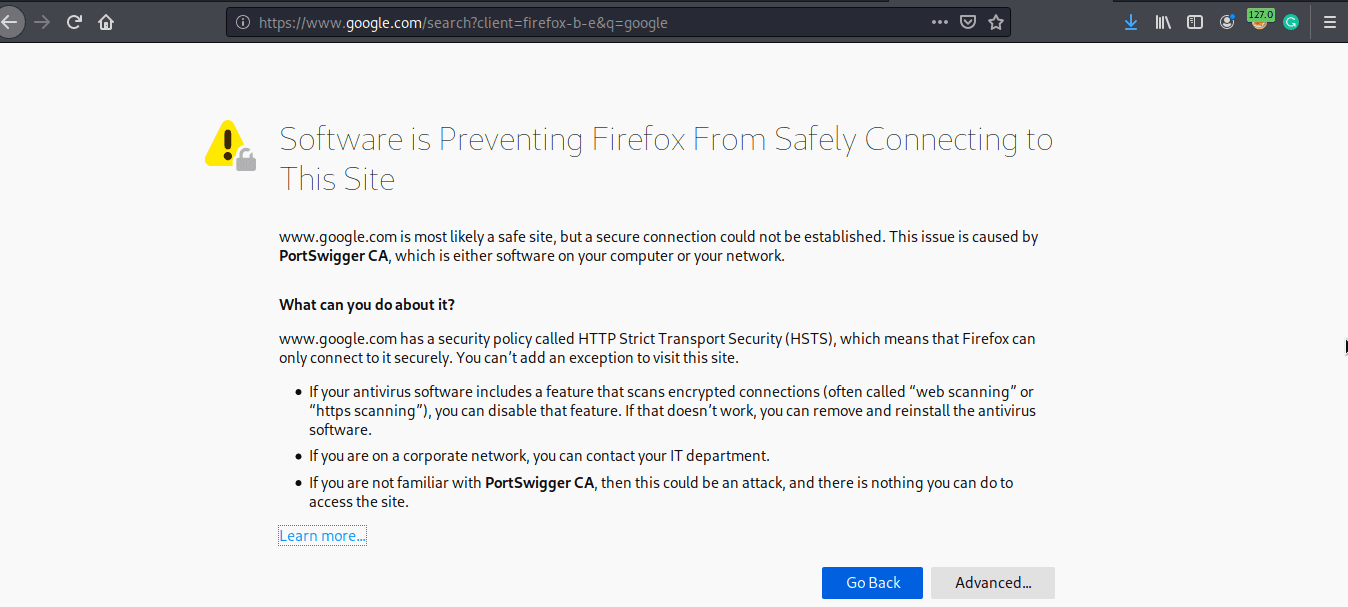Click the antivirus web scanning bullet text
1348x607 pixels.
click(x=672, y=410)
